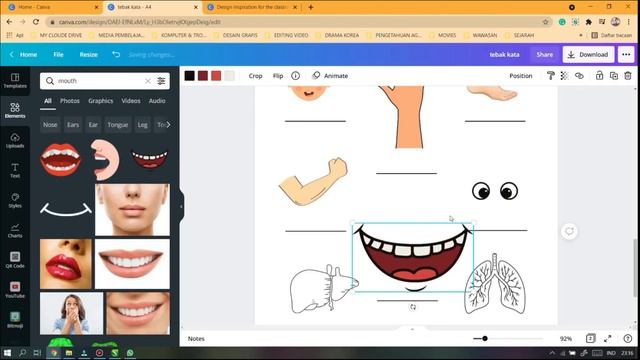This screenshot has height=360, width=640.
Task: Open the Bitmoji sidebar app
Action: pos(15,320)
